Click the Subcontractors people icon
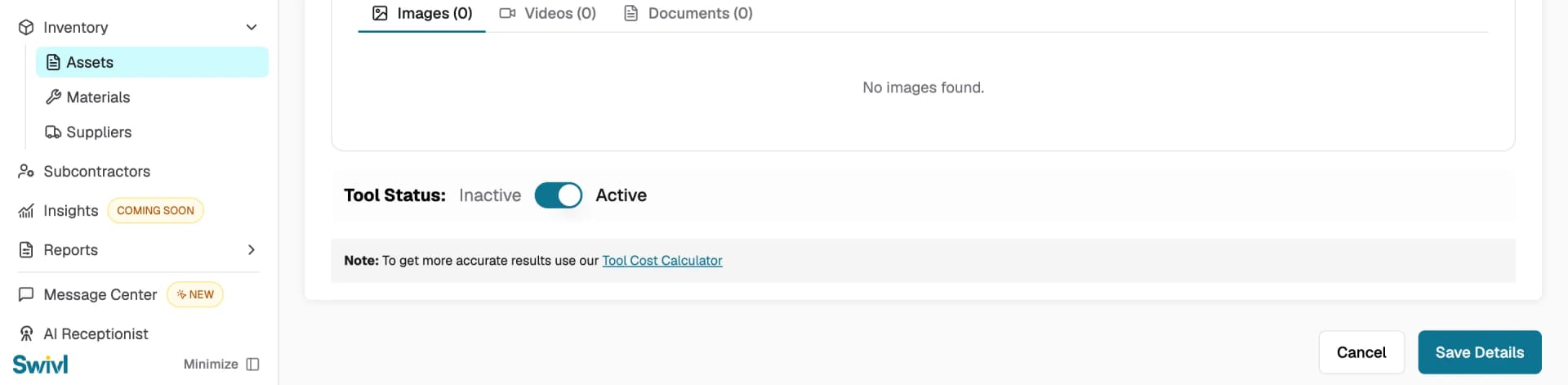 click(26, 172)
